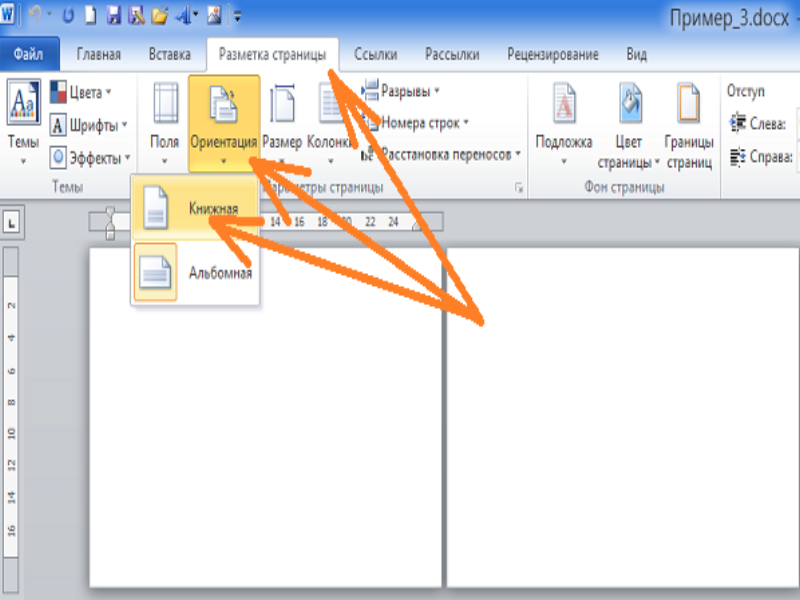
Task: Choose Альбомная landscape orientation
Action: tap(195, 272)
